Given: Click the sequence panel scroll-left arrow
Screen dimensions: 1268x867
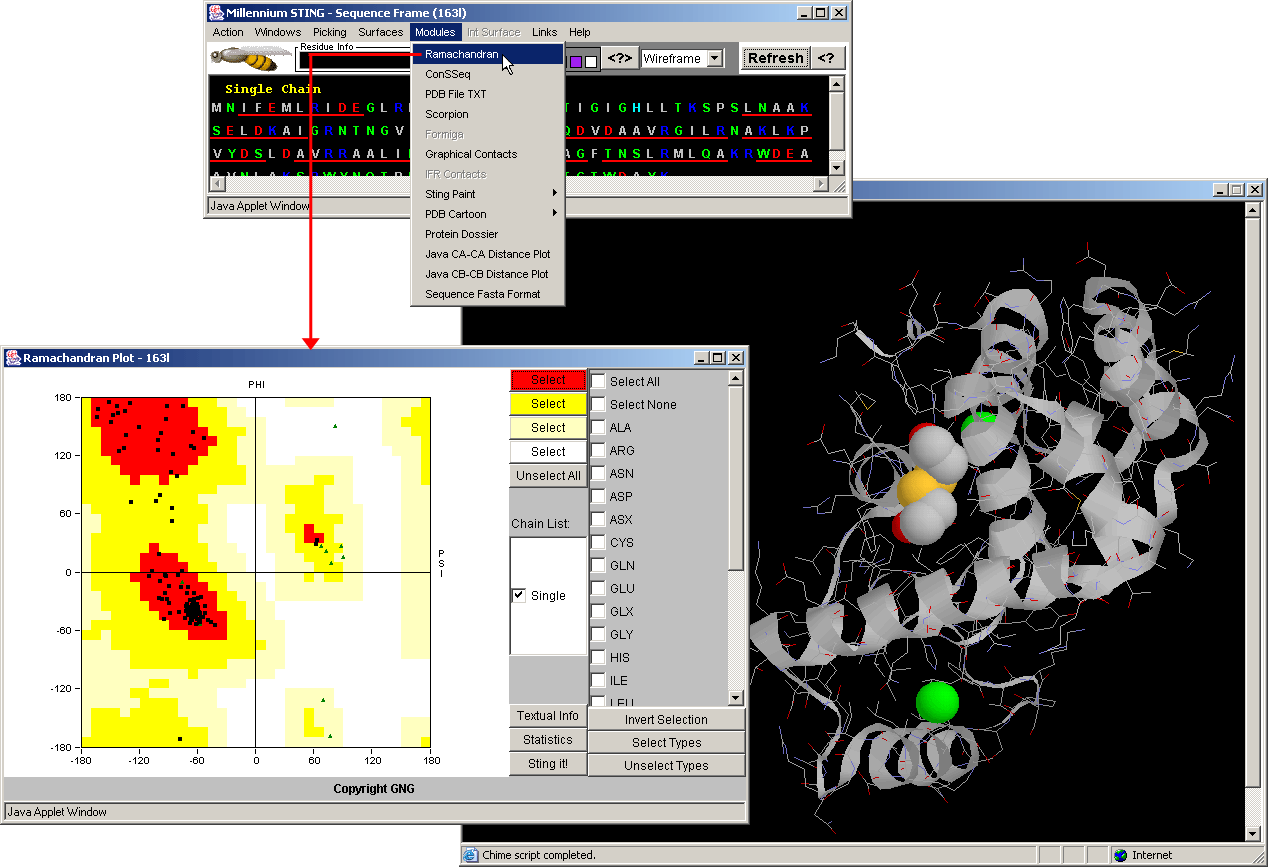Looking at the screenshot, I should click(x=217, y=184).
